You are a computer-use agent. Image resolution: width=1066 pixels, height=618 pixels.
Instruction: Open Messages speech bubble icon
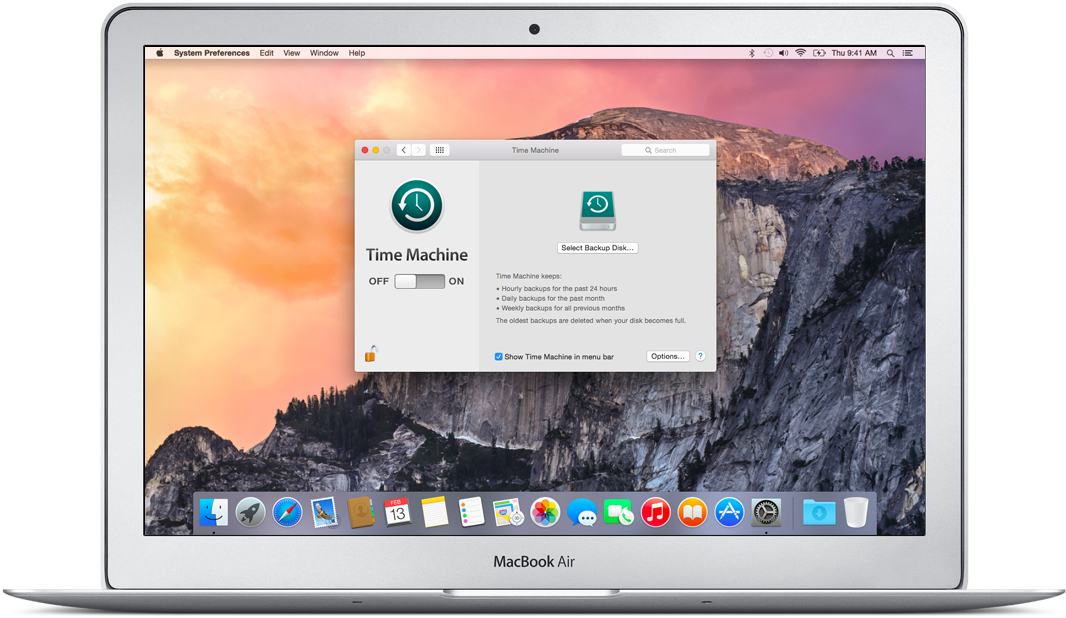[582, 513]
